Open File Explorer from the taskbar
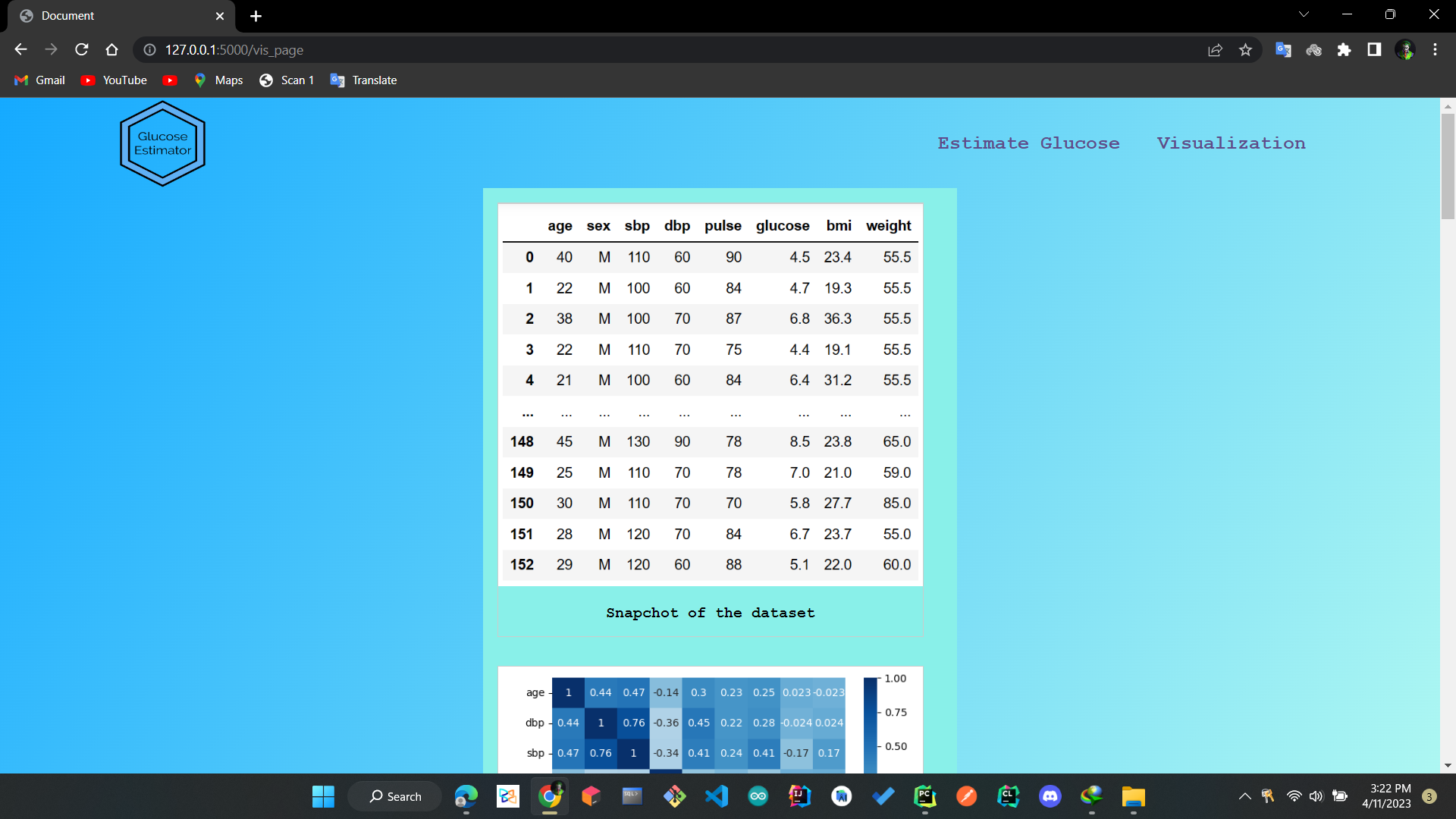The image size is (1456, 819). click(1132, 796)
